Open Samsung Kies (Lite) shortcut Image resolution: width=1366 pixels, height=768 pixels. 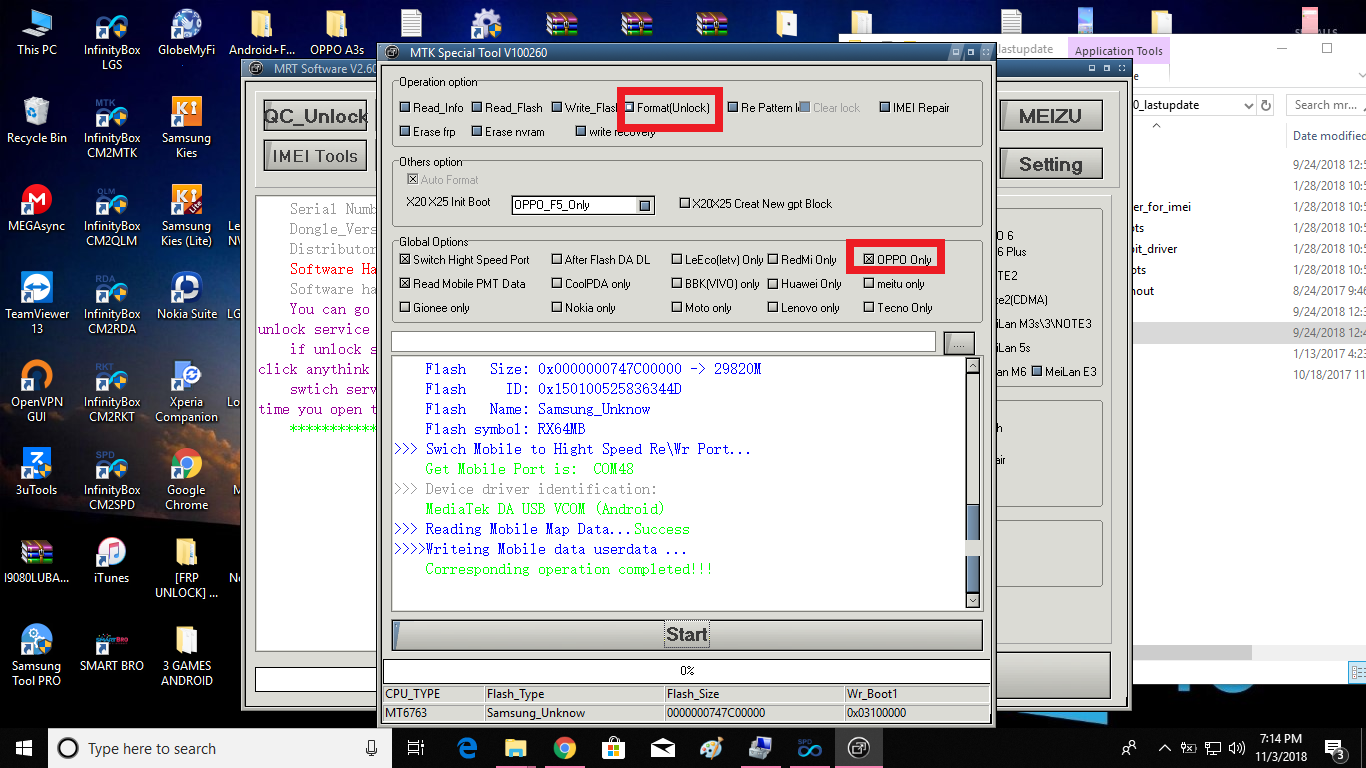(186, 216)
